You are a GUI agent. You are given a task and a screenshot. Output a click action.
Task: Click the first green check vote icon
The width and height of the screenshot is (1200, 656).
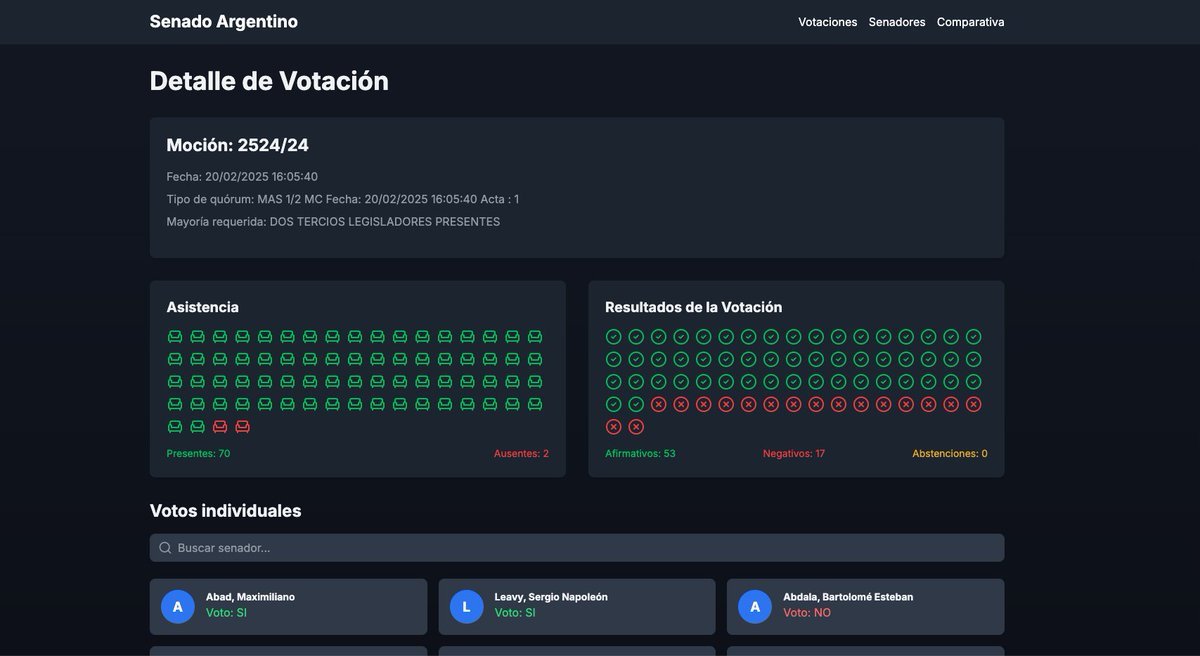614,337
